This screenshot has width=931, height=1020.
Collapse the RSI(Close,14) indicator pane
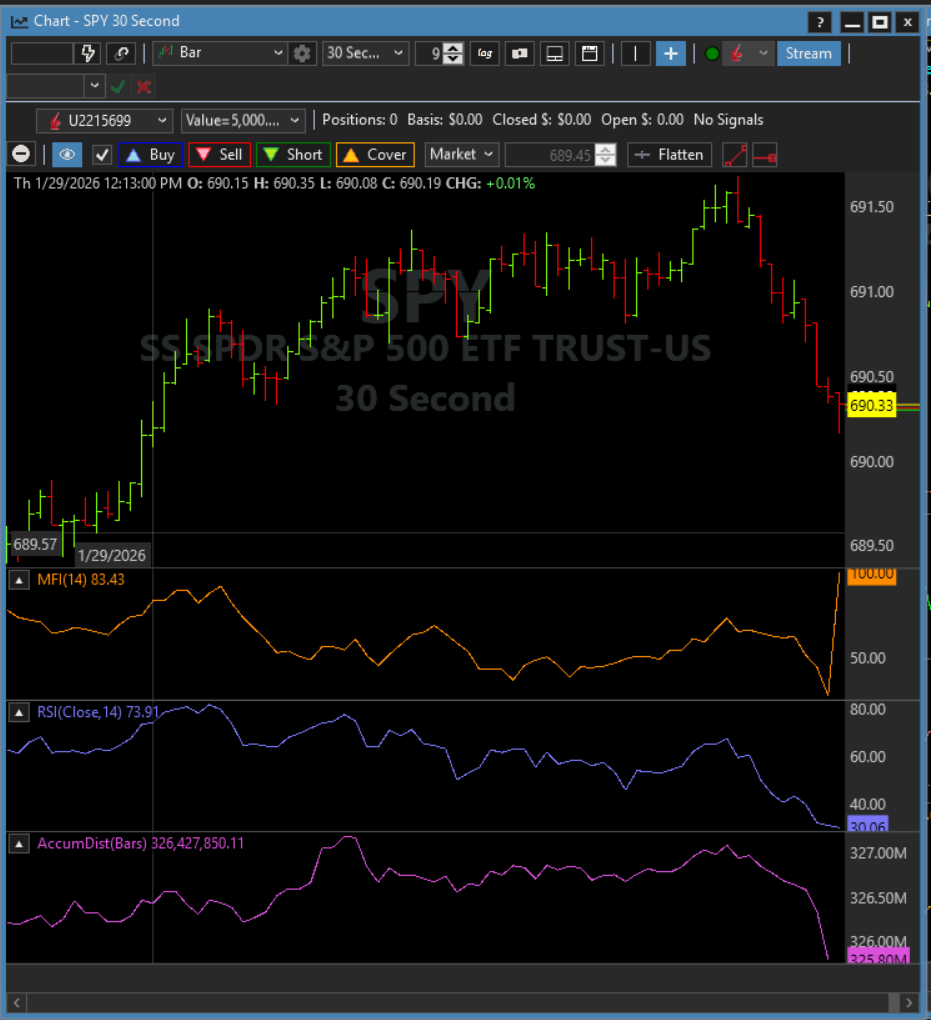(x=19, y=712)
